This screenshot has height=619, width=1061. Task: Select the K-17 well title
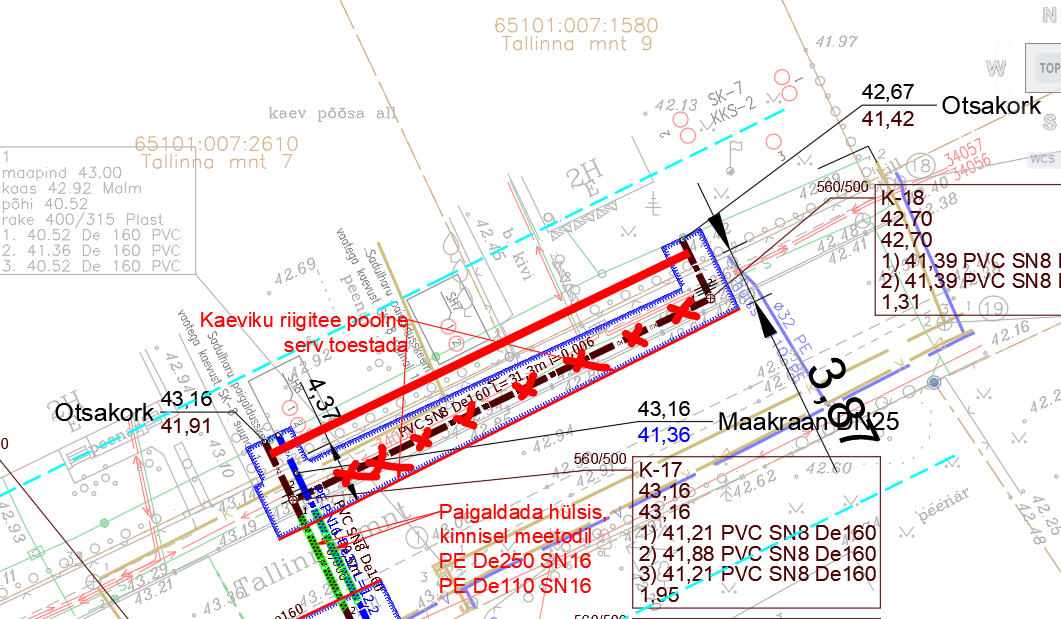coord(660,469)
